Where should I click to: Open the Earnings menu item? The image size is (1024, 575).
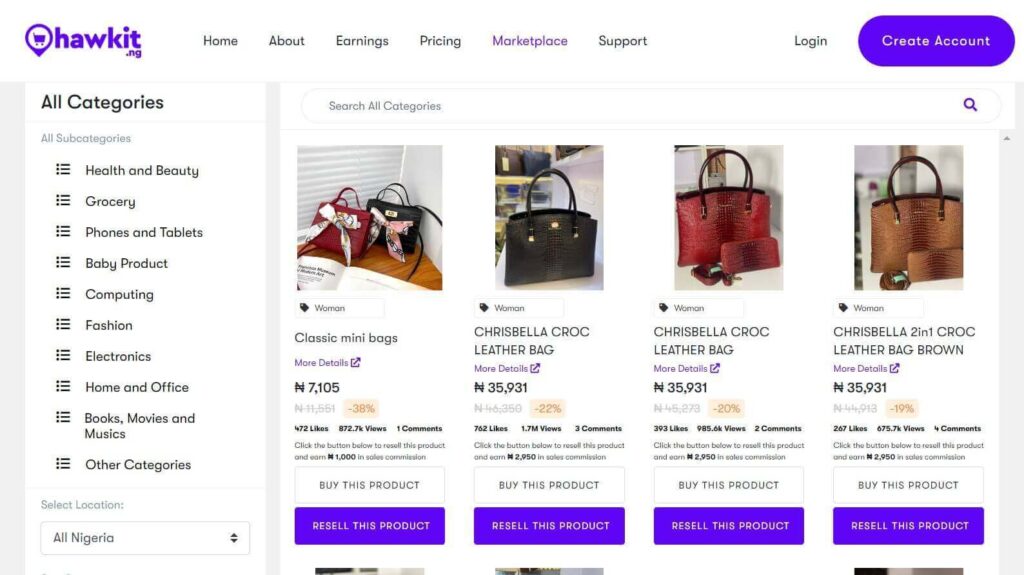point(362,41)
